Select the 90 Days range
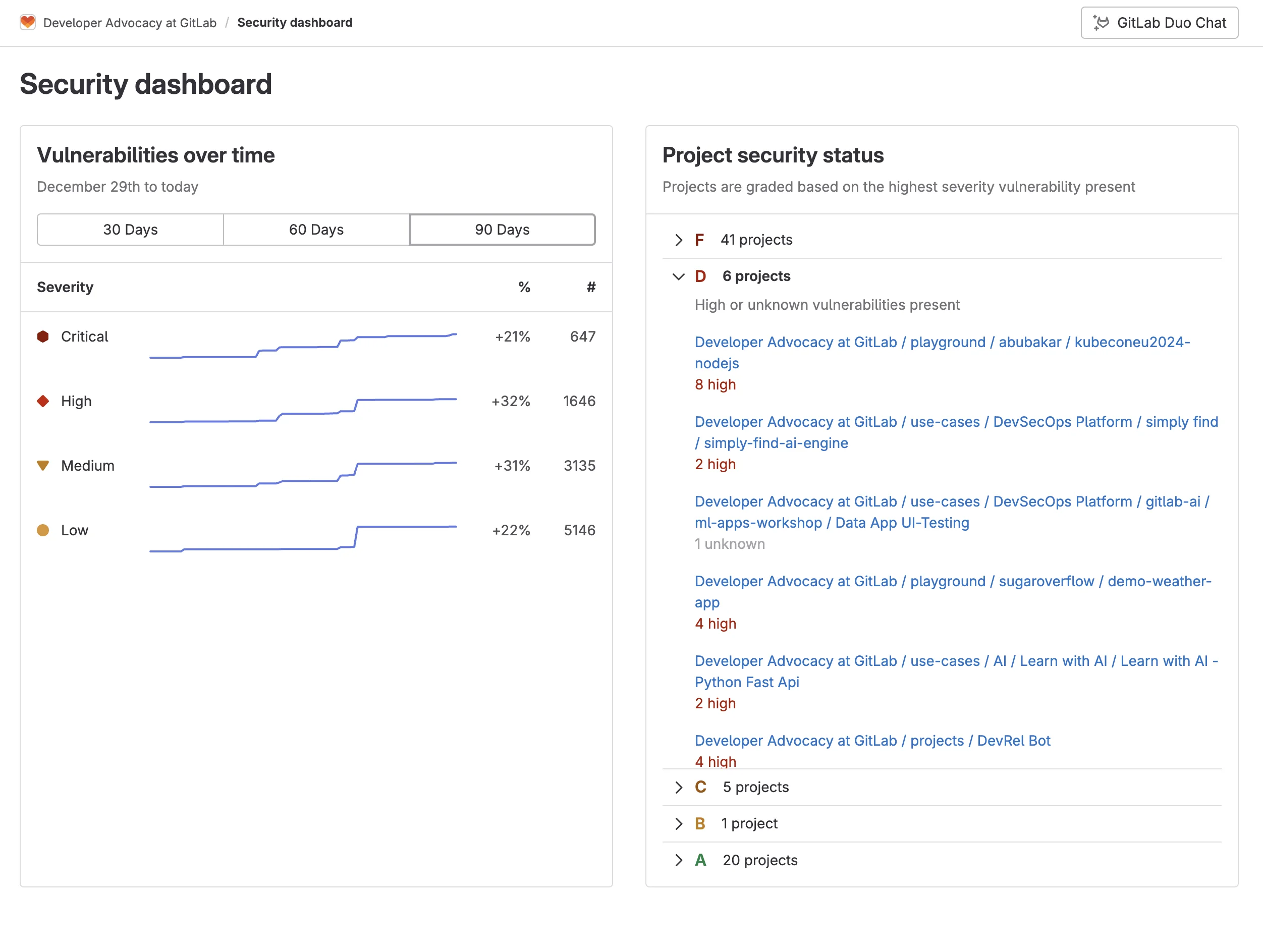 click(x=502, y=230)
